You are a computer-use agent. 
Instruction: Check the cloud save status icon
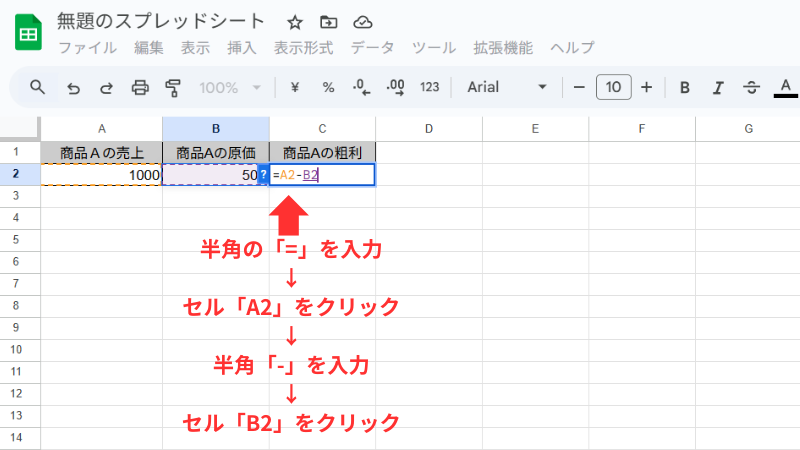tap(363, 22)
